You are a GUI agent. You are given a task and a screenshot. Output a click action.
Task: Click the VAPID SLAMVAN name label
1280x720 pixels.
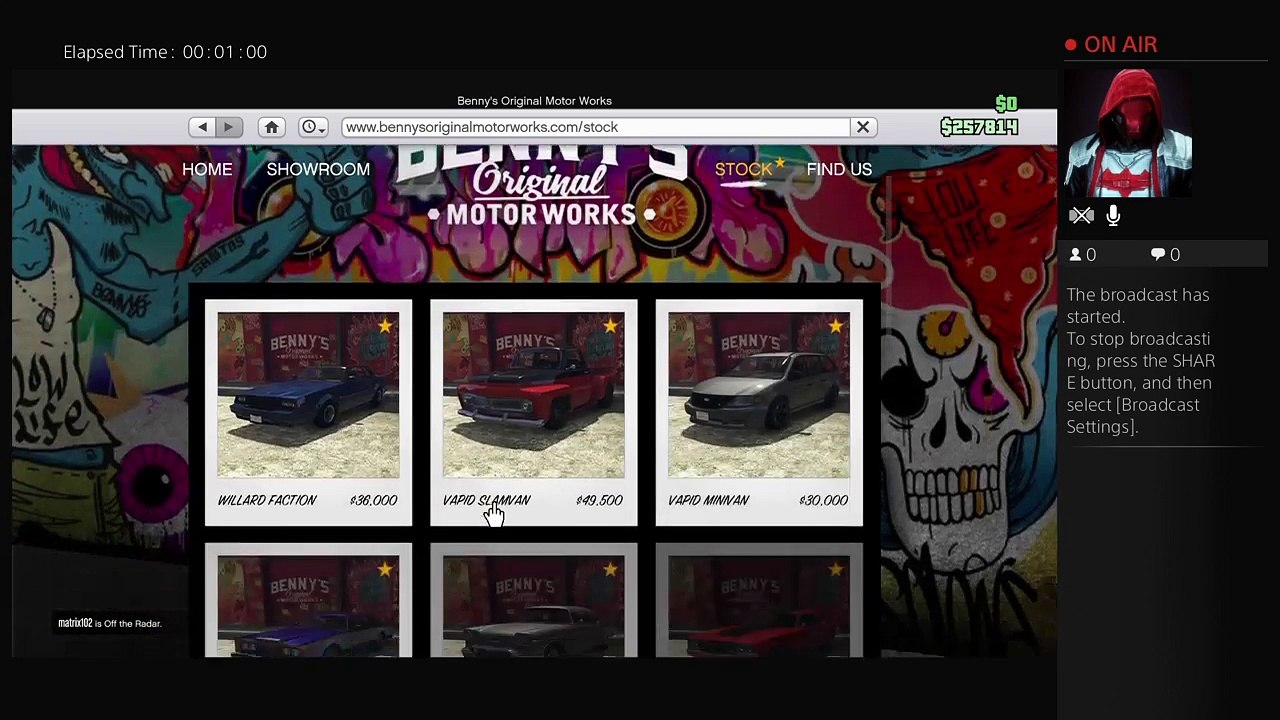point(486,500)
